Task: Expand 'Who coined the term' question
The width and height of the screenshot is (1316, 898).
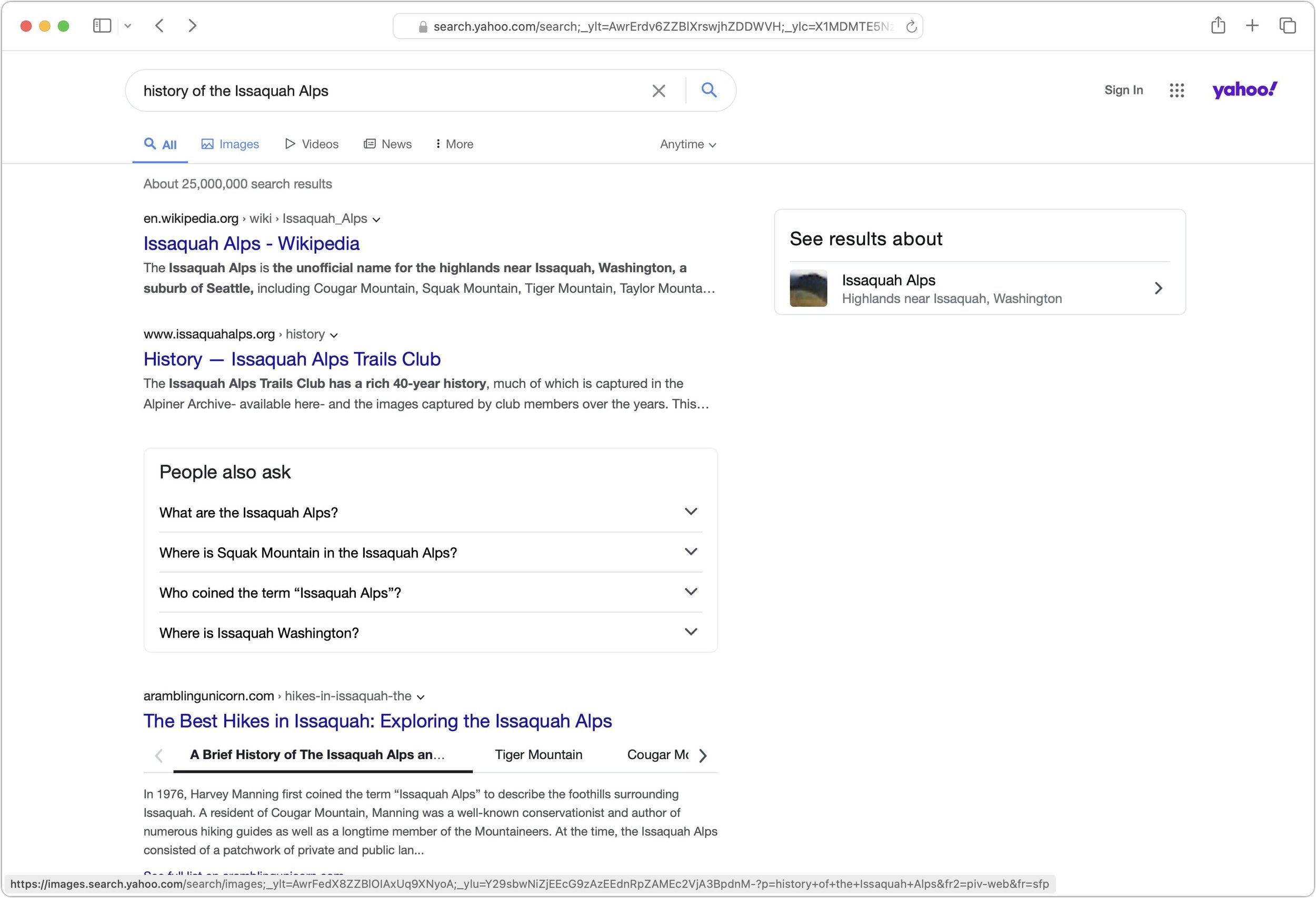Action: tap(690, 592)
